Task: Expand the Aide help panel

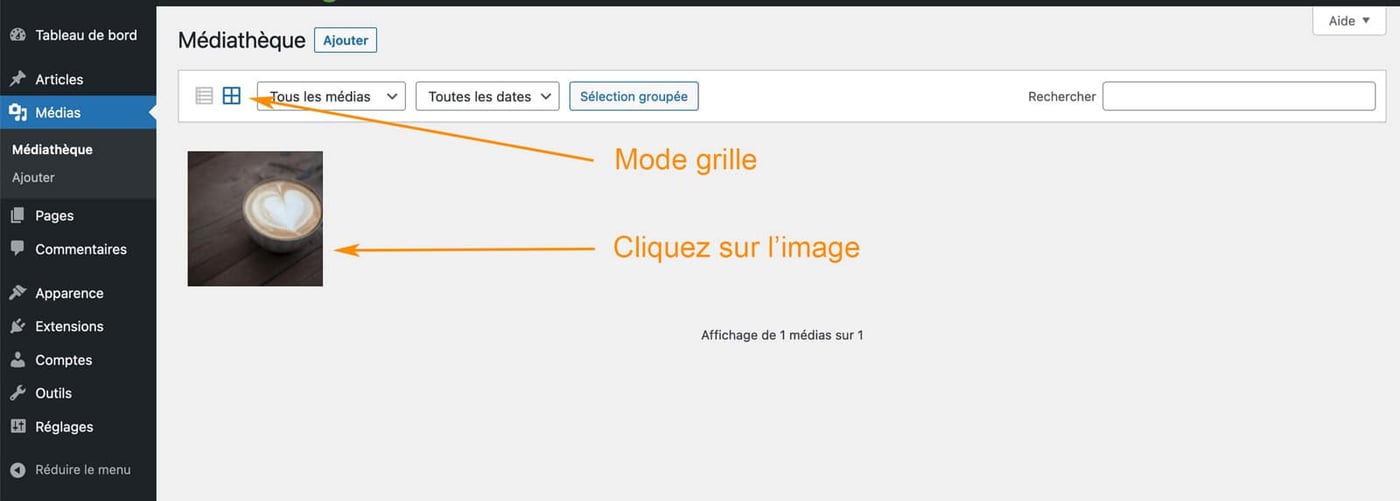Action: (x=1349, y=21)
